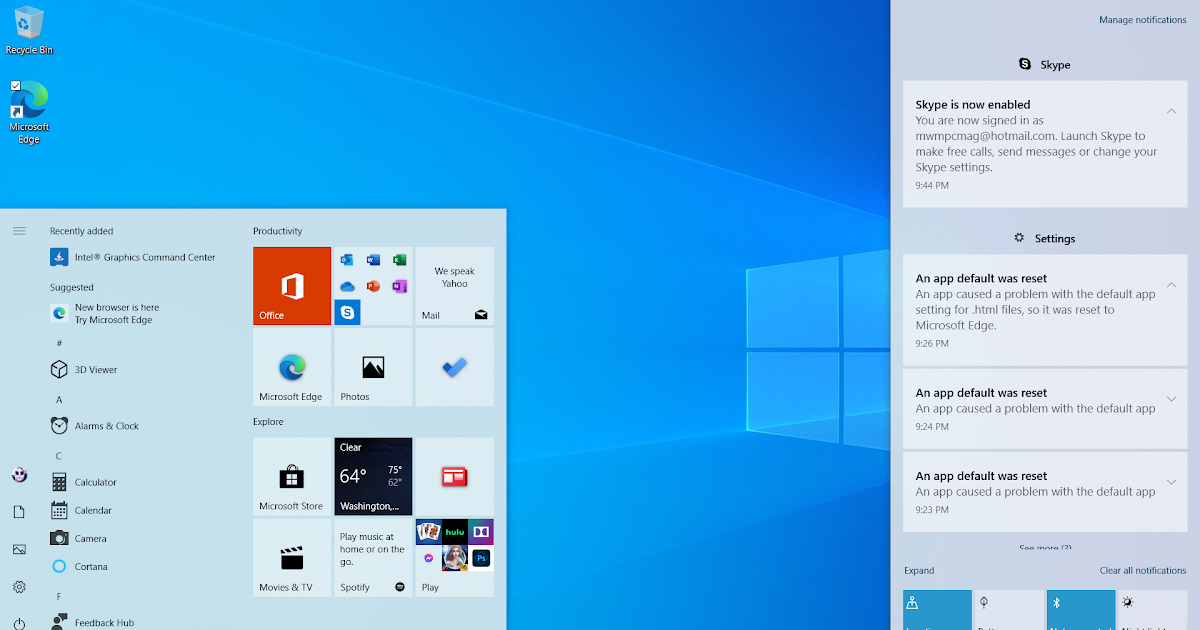Click Manage notifications link
This screenshot has width=1200, height=630.
click(x=1143, y=20)
